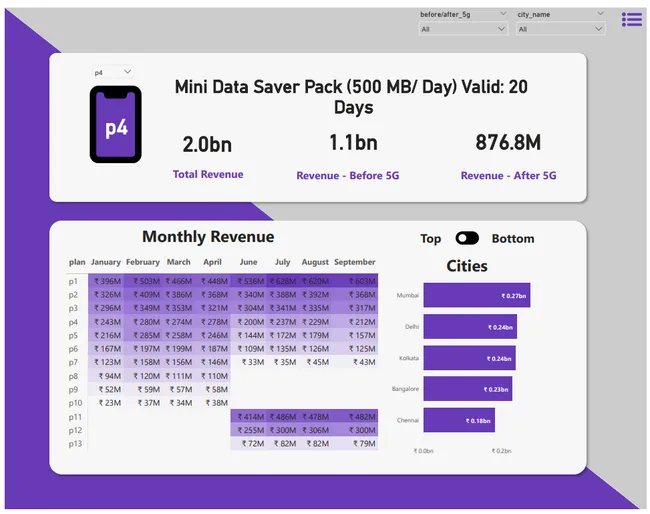Open the city_name All dropdown
The width and height of the screenshot is (650, 514).
[x=560, y=29]
